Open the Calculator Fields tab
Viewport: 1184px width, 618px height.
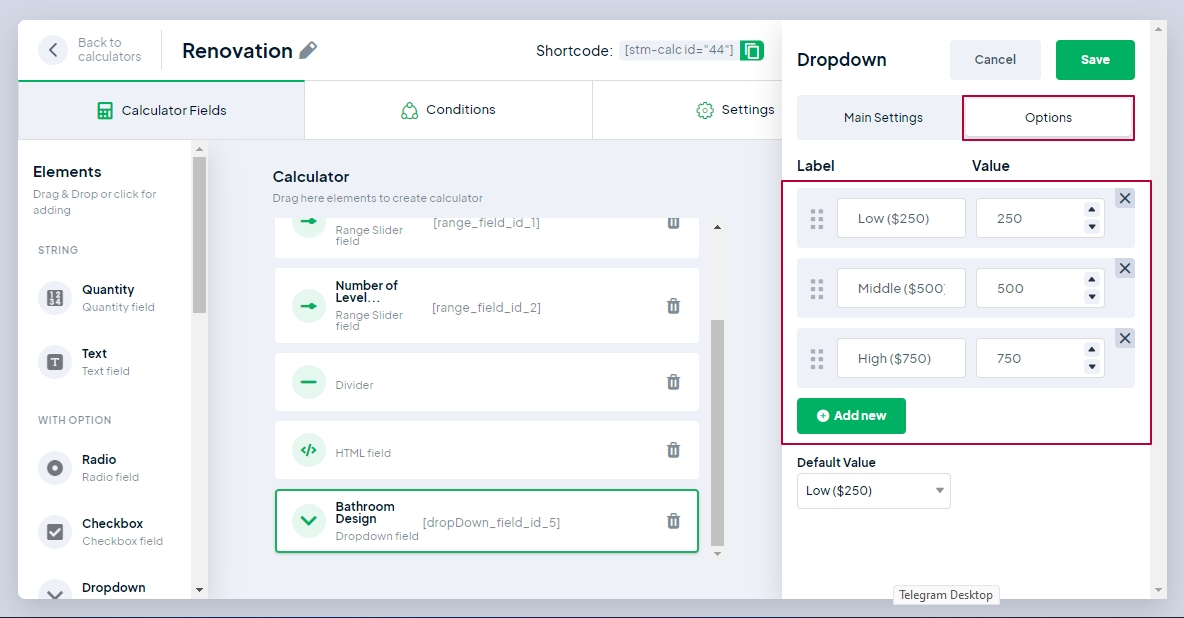(162, 110)
